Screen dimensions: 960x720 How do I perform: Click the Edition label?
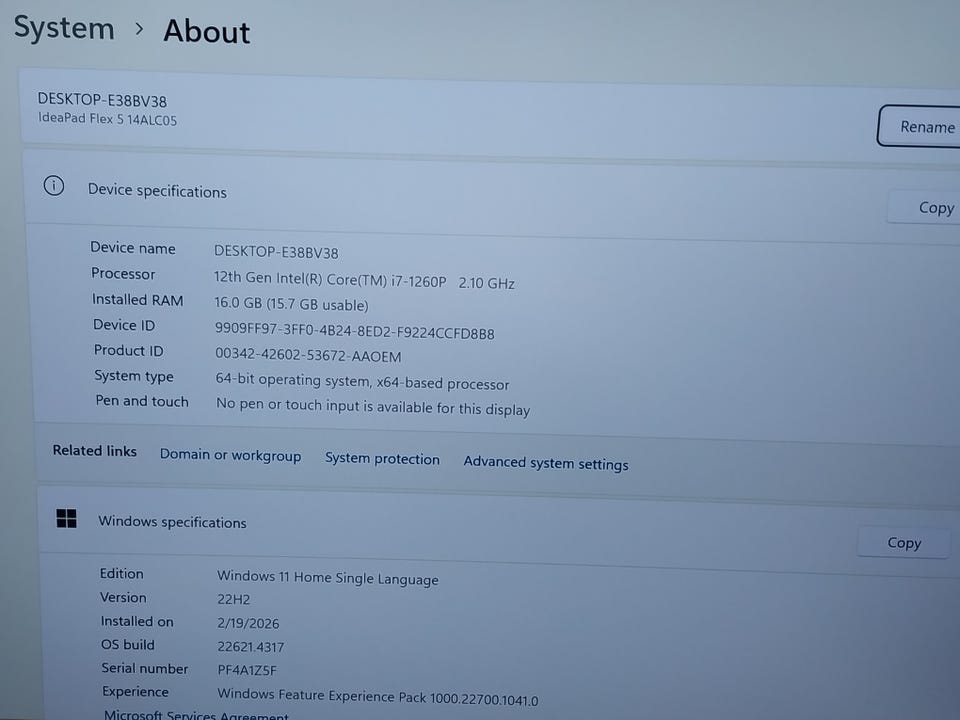(x=121, y=573)
